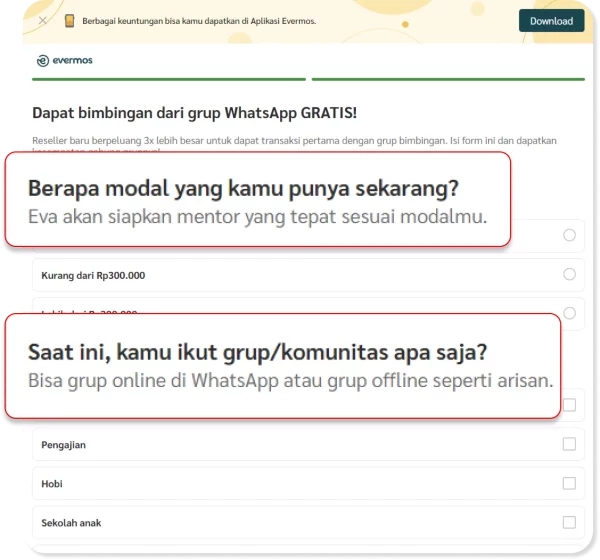Click the Evermos logo
This screenshot has width=600, height=560.
point(64,60)
